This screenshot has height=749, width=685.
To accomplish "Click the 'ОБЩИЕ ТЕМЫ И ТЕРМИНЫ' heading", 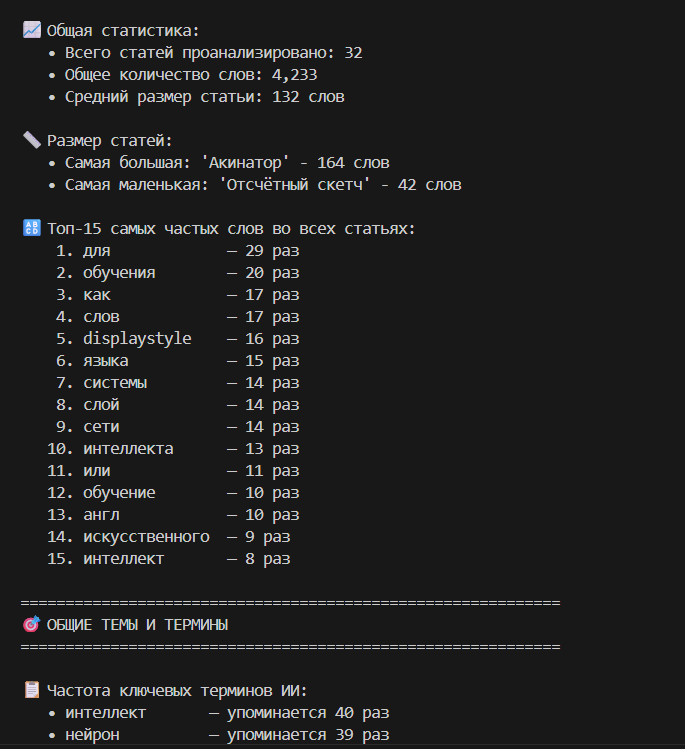I will 137,625.
